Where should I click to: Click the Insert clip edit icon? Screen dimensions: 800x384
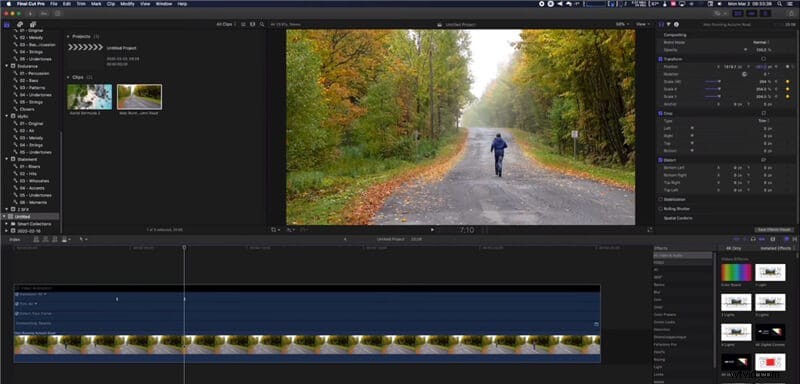(x=46, y=239)
